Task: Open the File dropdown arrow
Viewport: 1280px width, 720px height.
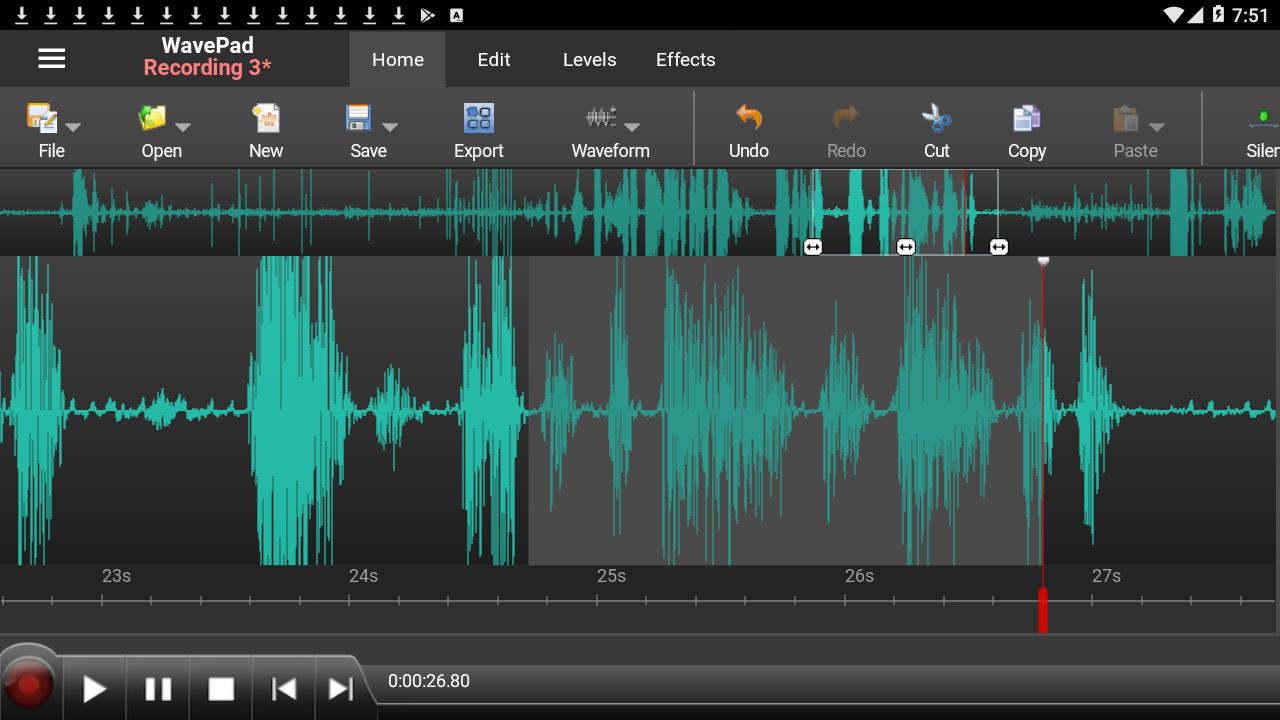Action: point(72,128)
